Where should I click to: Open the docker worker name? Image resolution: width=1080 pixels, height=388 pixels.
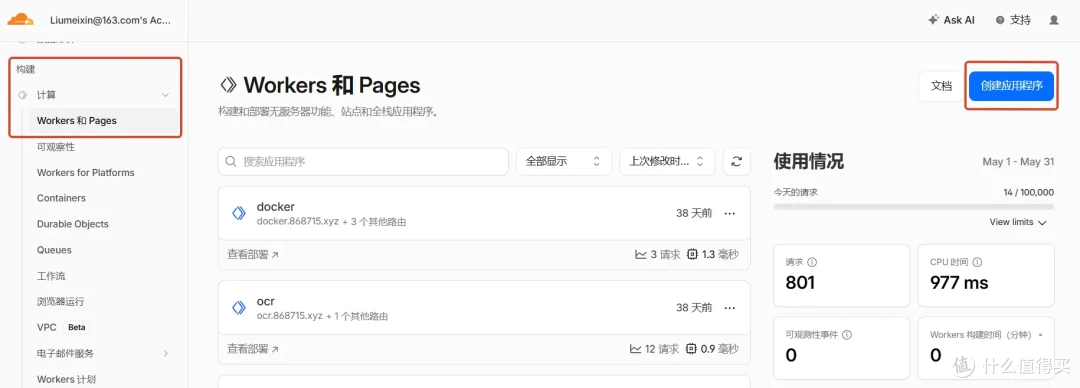(x=276, y=207)
